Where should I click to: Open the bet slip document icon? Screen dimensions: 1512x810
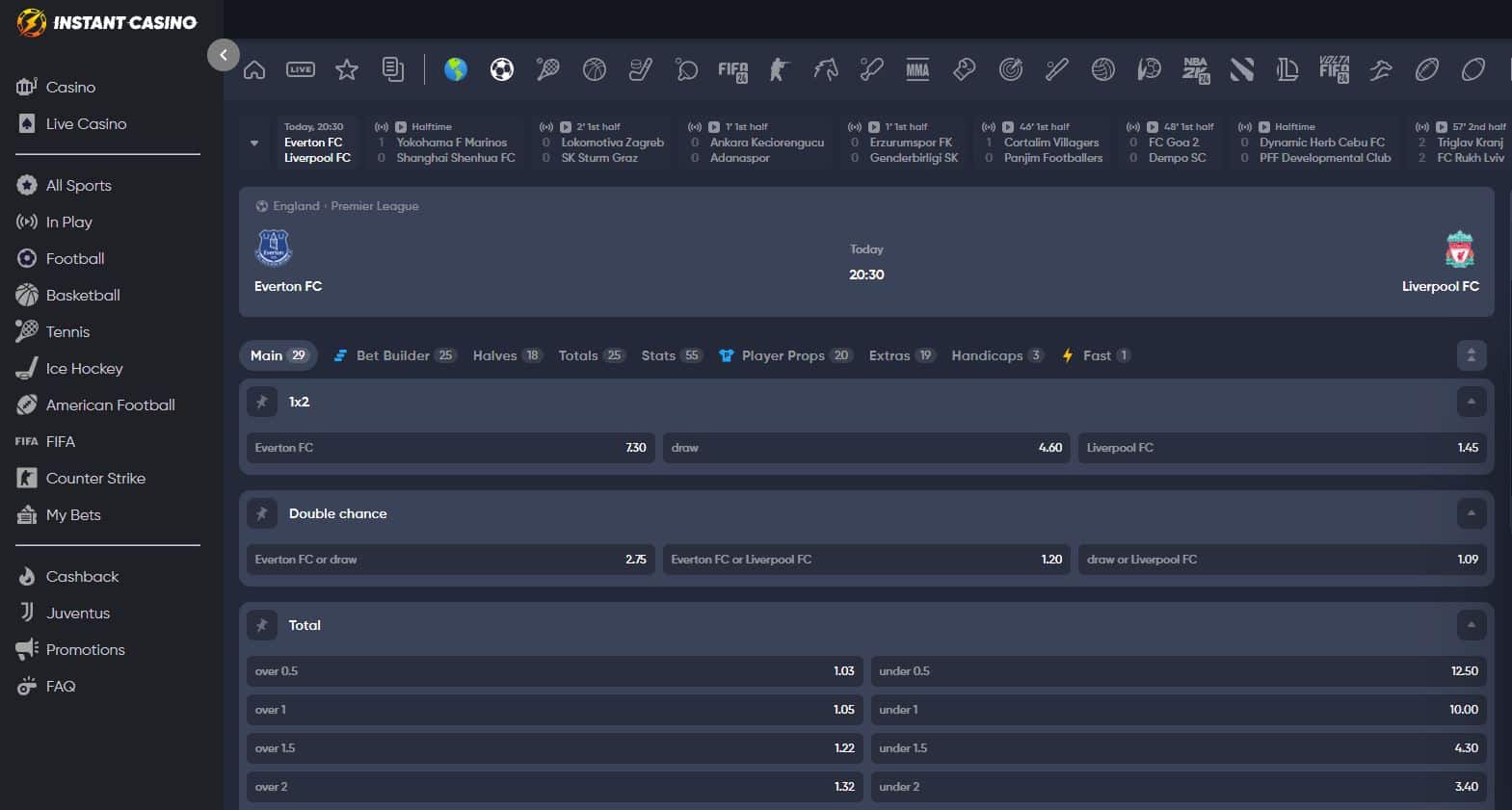393,69
